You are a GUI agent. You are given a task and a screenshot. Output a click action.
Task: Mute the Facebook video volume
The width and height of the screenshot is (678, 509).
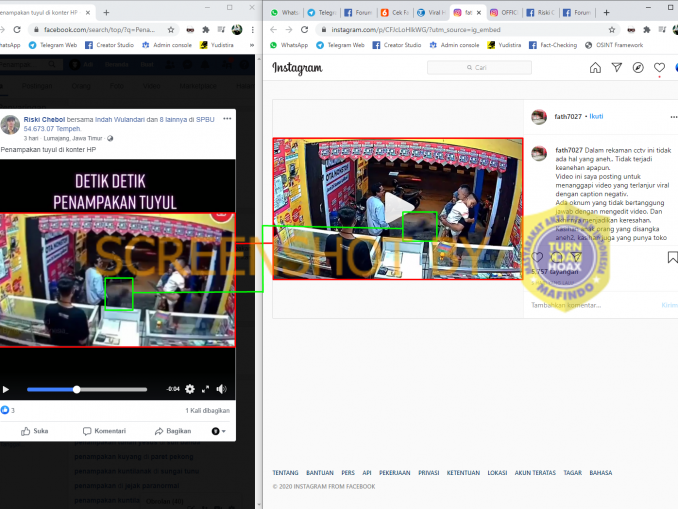[x=221, y=389]
